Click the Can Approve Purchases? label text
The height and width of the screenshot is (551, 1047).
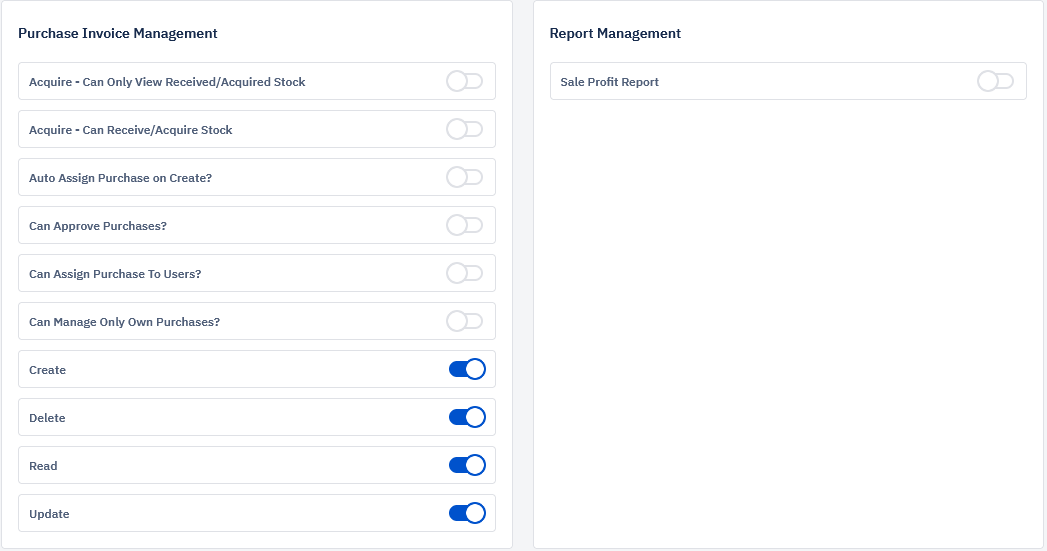[x=98, y=226]
